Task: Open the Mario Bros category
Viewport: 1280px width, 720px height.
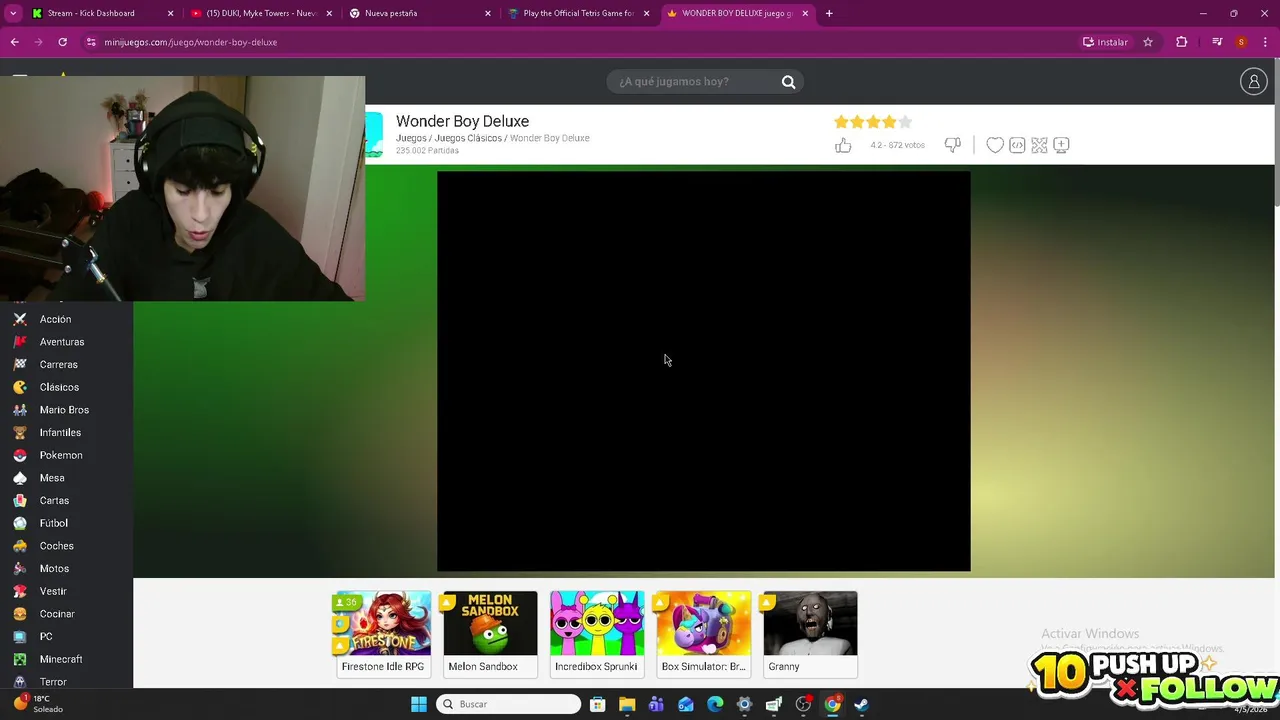Action: 64,410
